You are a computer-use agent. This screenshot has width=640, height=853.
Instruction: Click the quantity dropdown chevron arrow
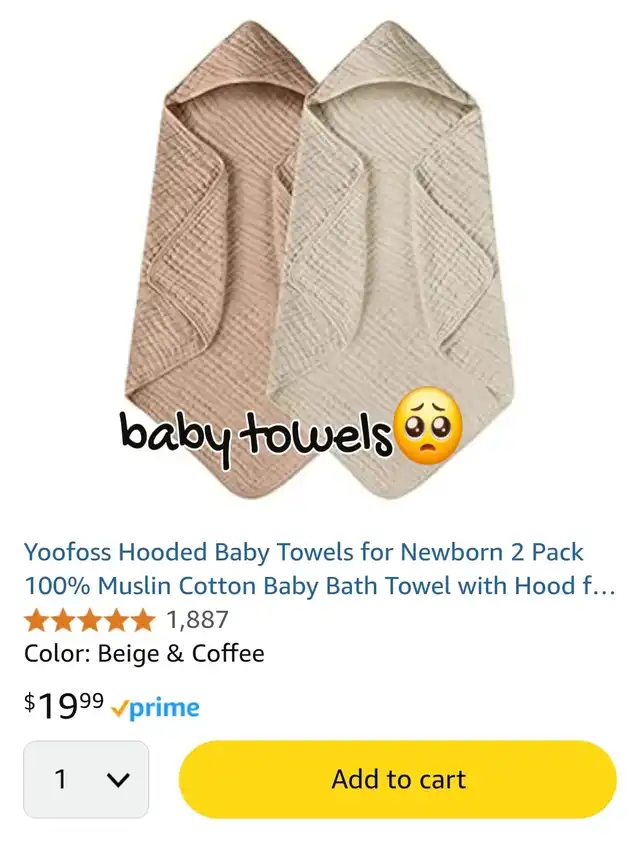tap(118, 780)
